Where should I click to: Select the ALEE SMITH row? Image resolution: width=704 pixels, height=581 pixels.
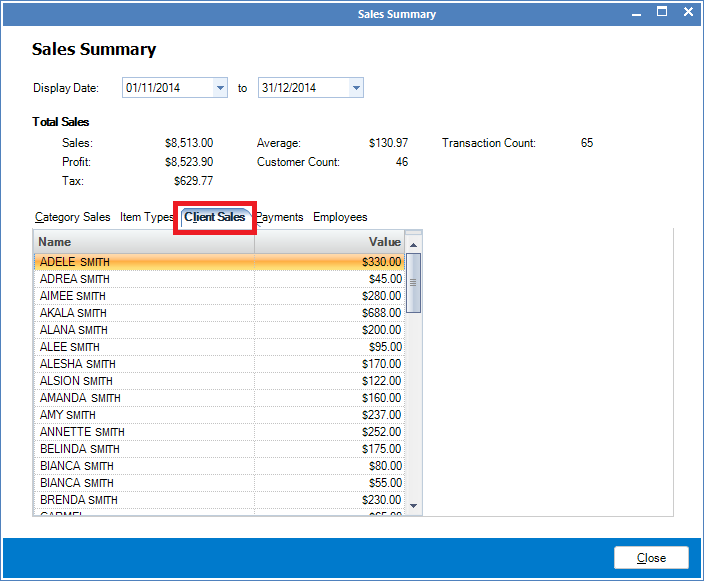219,347
